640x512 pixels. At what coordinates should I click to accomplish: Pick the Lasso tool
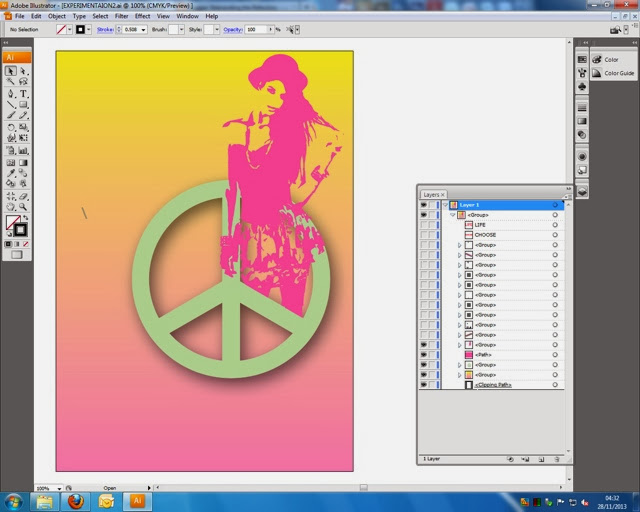point(23,82)
